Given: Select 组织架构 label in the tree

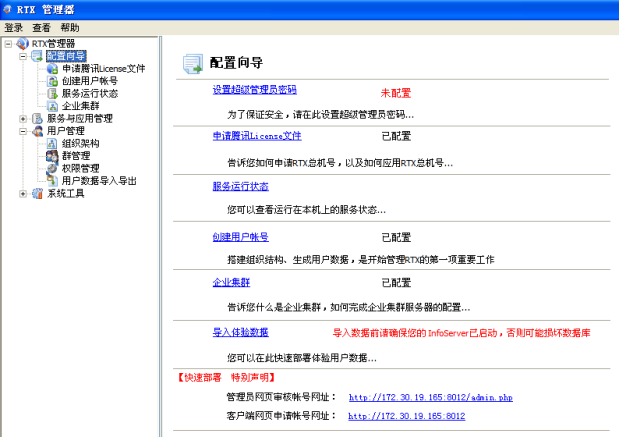Looking at the screenshot, I should click(81, 144).
